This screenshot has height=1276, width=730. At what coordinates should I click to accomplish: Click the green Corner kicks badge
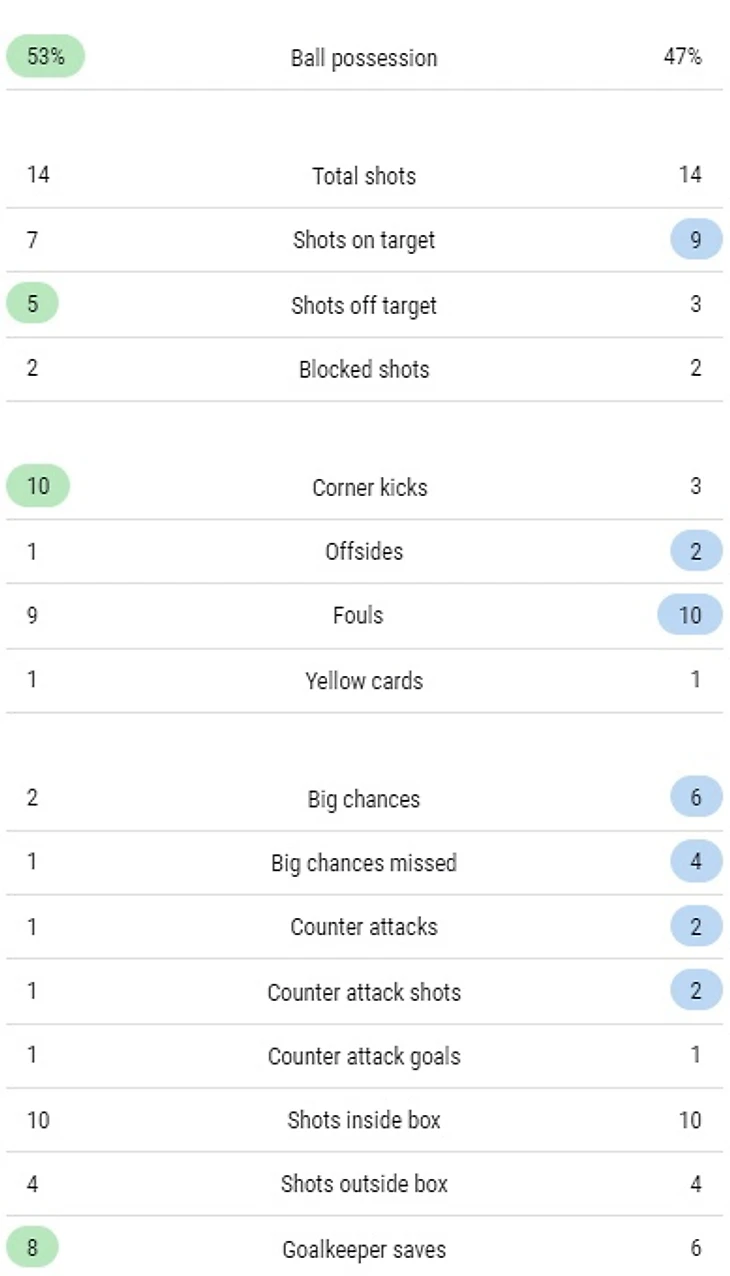(38, 487)
